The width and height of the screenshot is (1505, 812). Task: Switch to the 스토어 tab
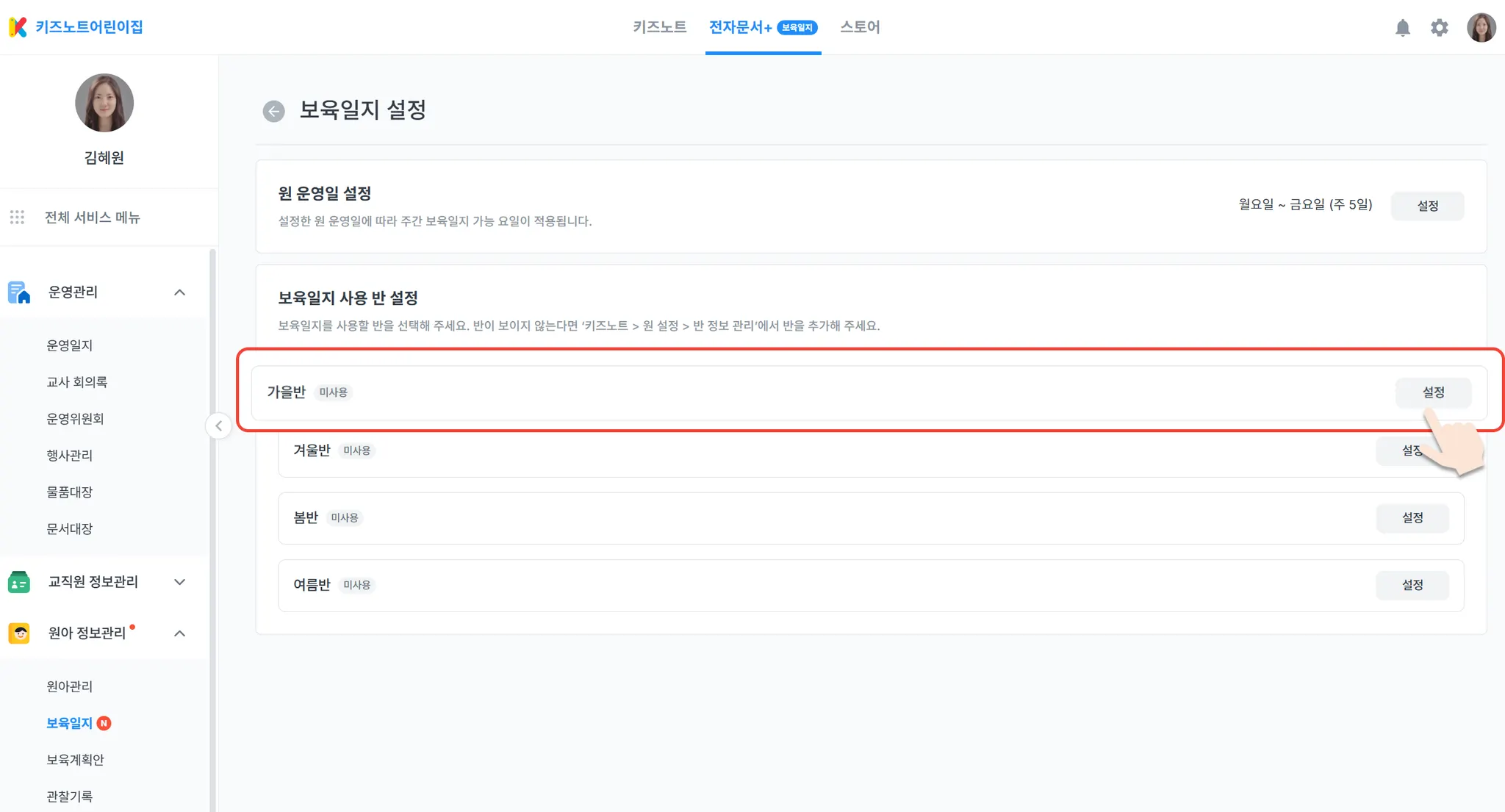click(859, 27)
